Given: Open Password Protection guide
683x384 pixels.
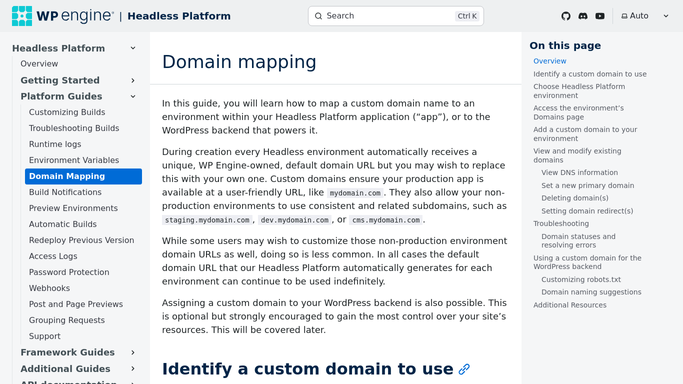Looking at the screenshot, I should 69,272.
